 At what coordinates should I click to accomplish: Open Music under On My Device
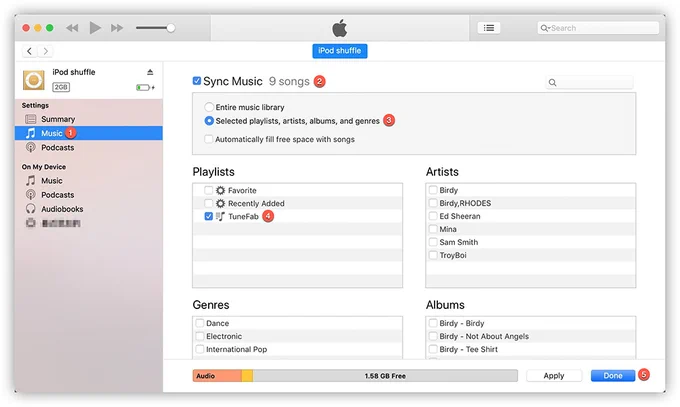click(88, 181)
